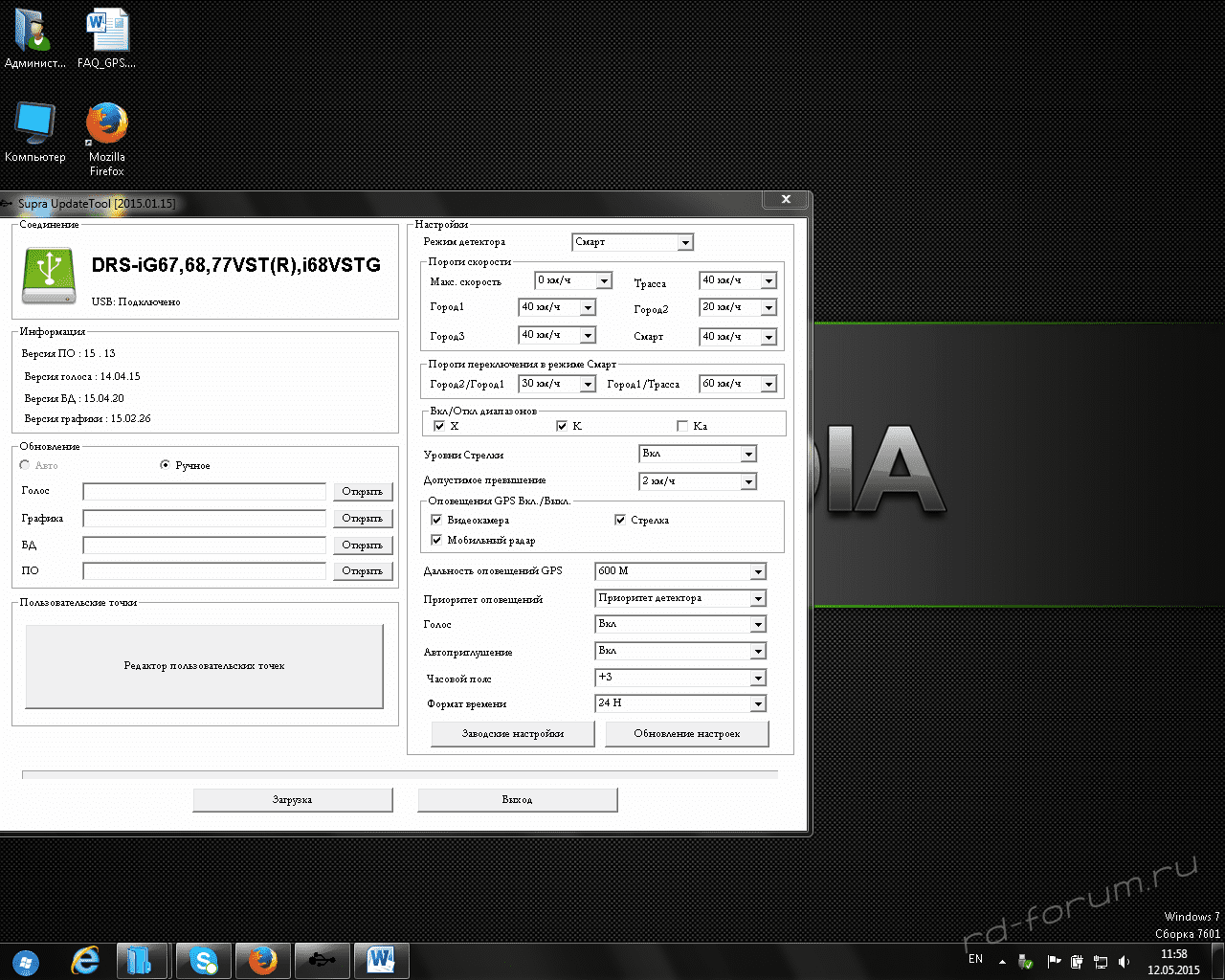1225x980 pixels.
Task: Enable the Ka band checkbox
Action: click(682, 426)
